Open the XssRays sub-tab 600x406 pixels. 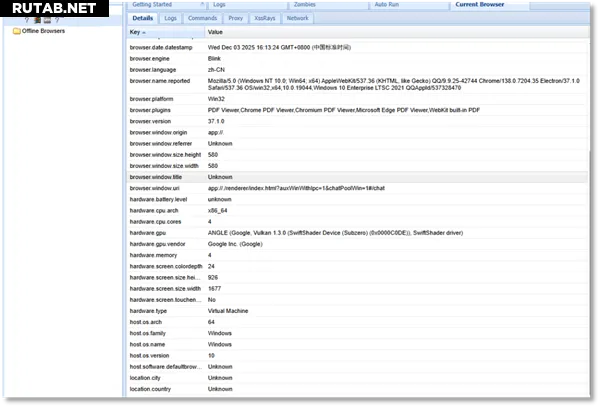[265, 18]
